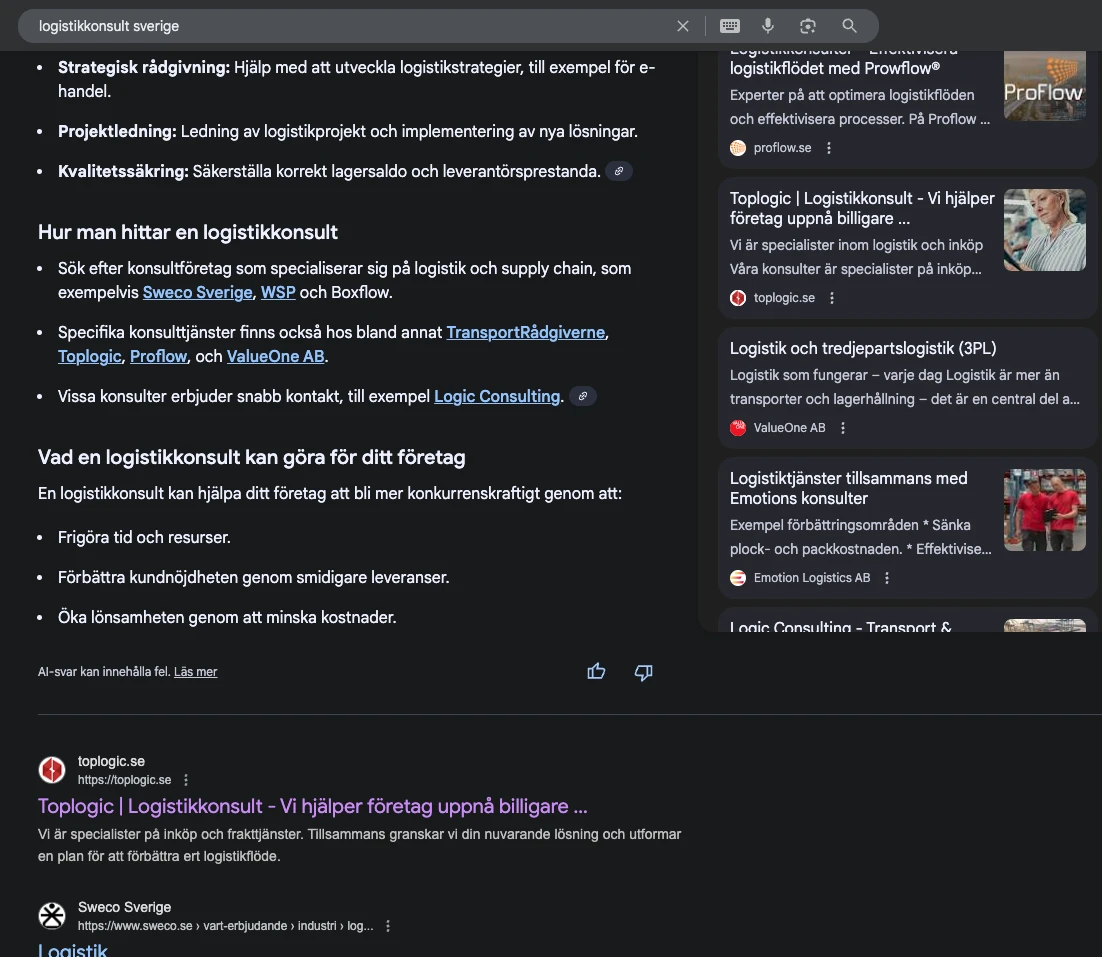Open source link chip after Logic Consulting
Screen dimensions: 1102x957
(582, 397)
